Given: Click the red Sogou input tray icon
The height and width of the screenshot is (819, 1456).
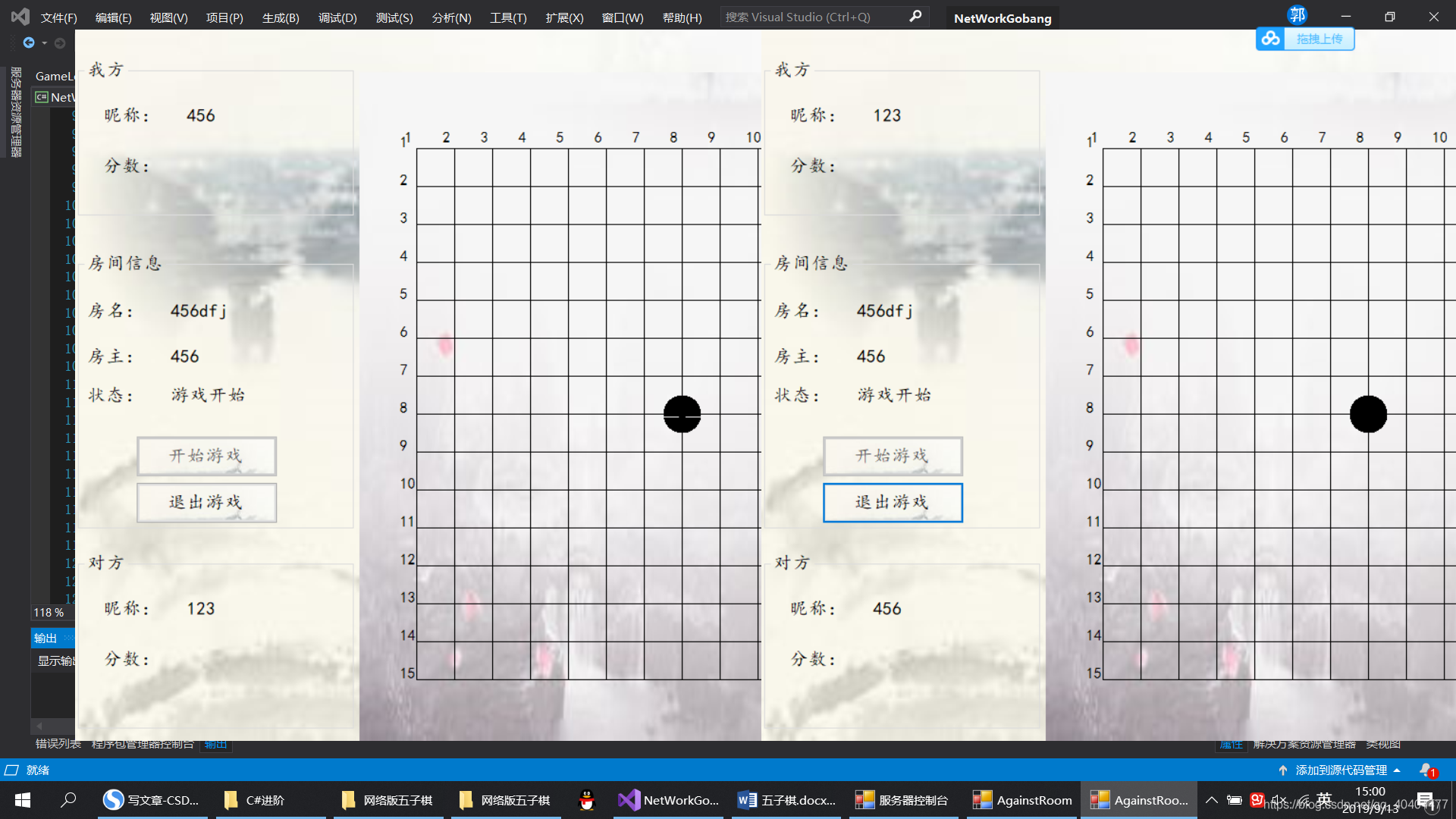Looking at the screenshot, I should click(1257, 800).
